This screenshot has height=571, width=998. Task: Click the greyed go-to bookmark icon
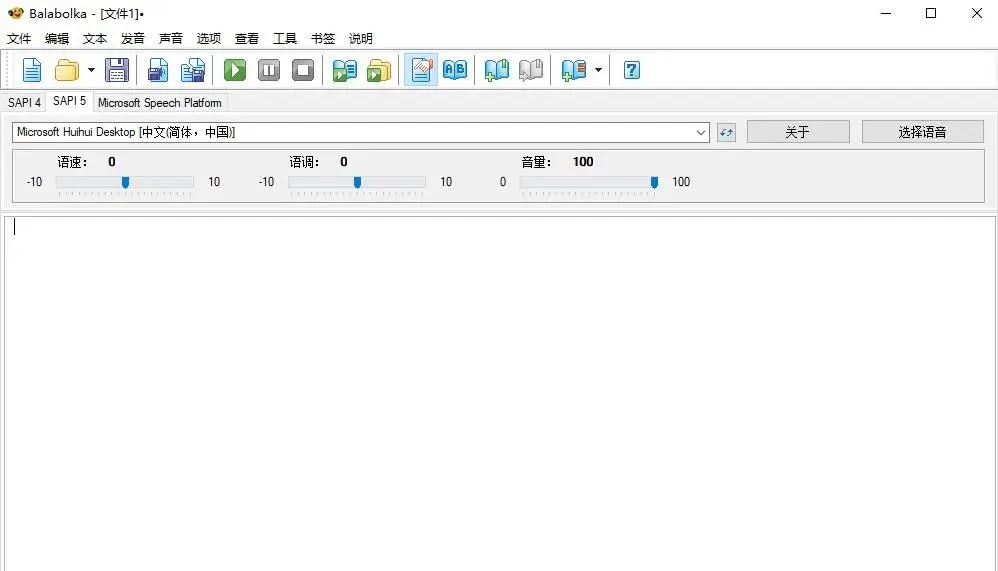531,70
